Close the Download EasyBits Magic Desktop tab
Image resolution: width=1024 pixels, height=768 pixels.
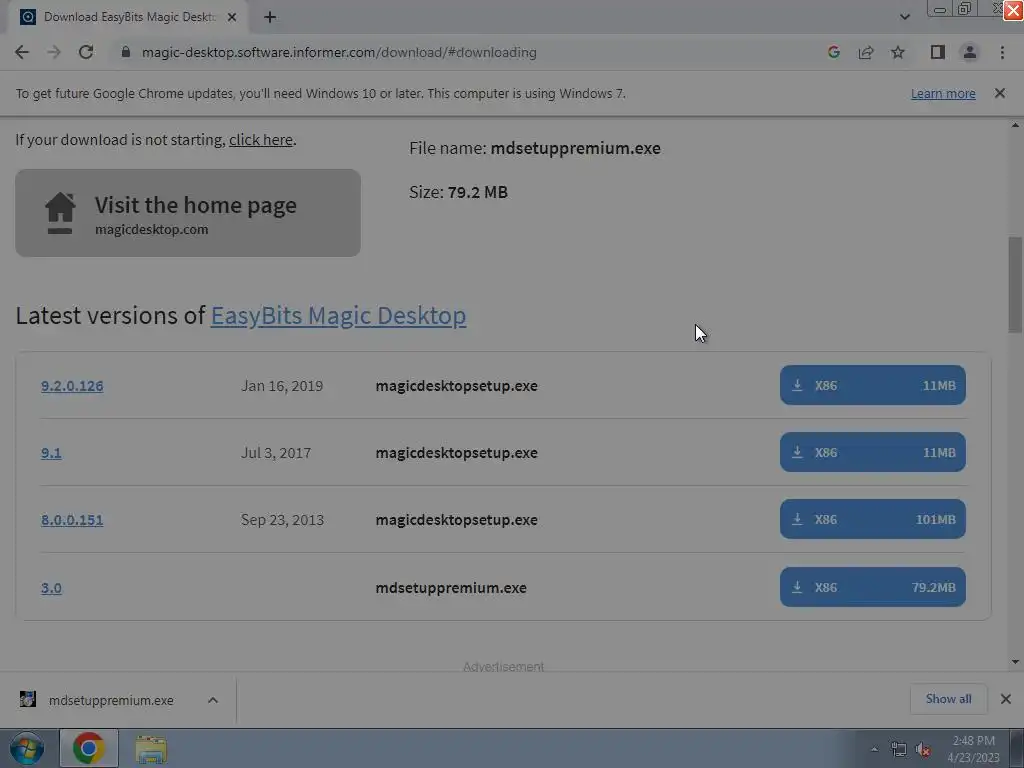[x=232, y=17]
